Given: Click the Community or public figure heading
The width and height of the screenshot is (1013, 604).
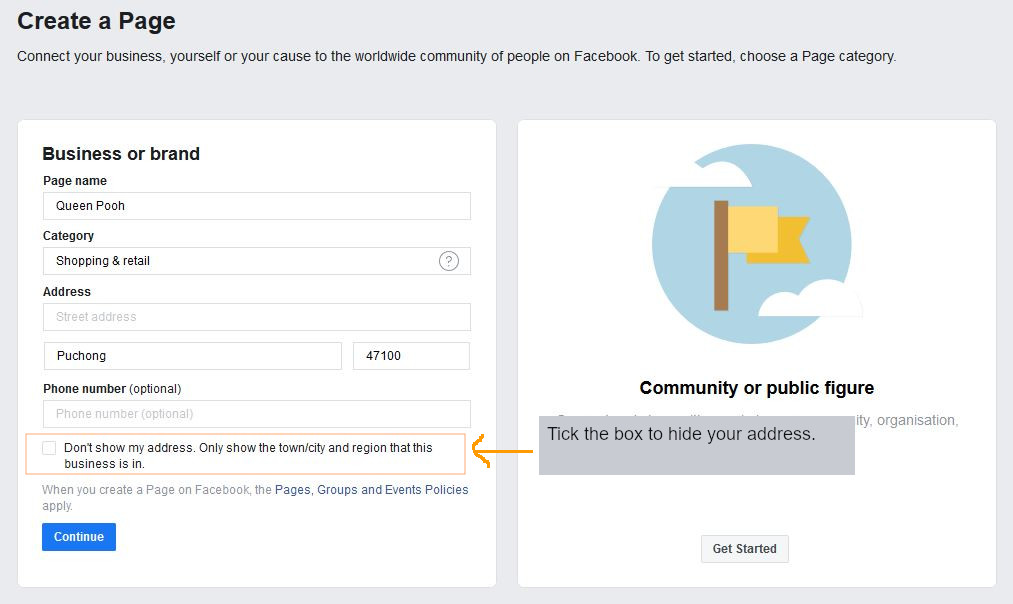Looking at the screenshot, I should [x=757, y=388].
